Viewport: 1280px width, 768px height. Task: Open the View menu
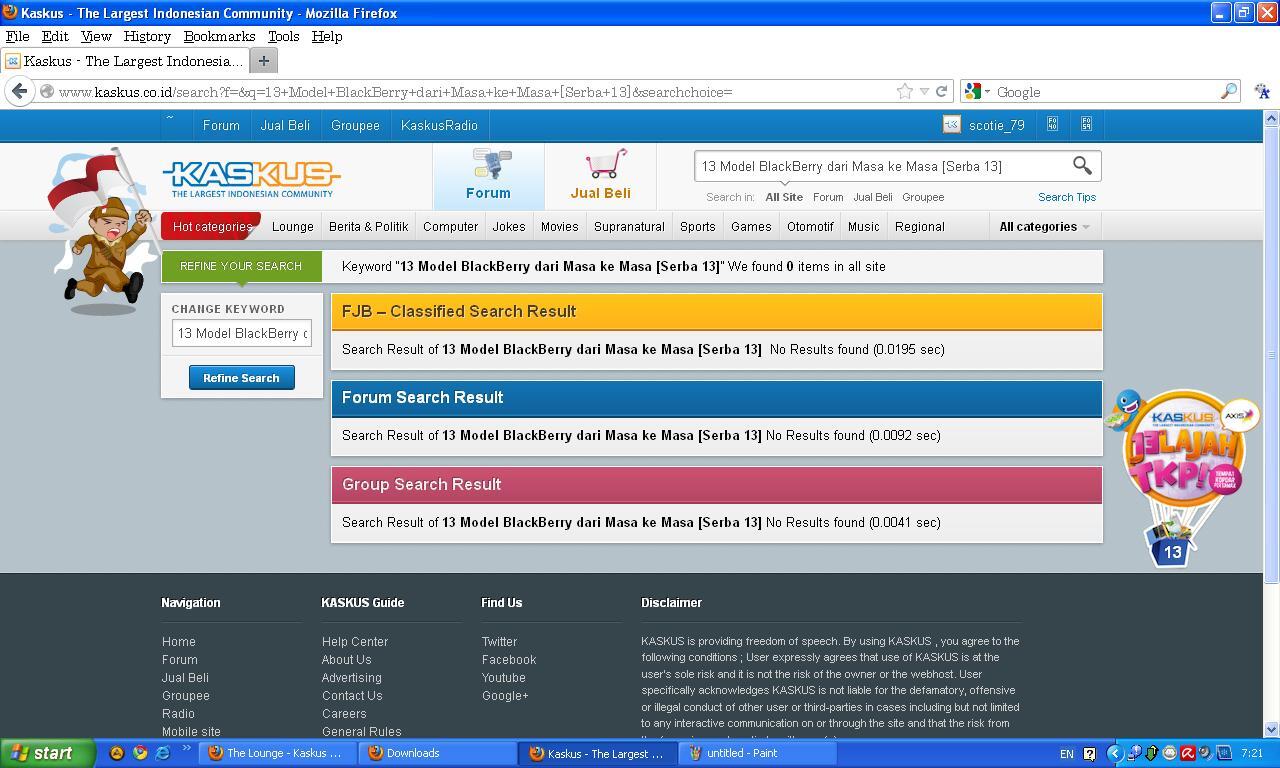coord(96,36)
